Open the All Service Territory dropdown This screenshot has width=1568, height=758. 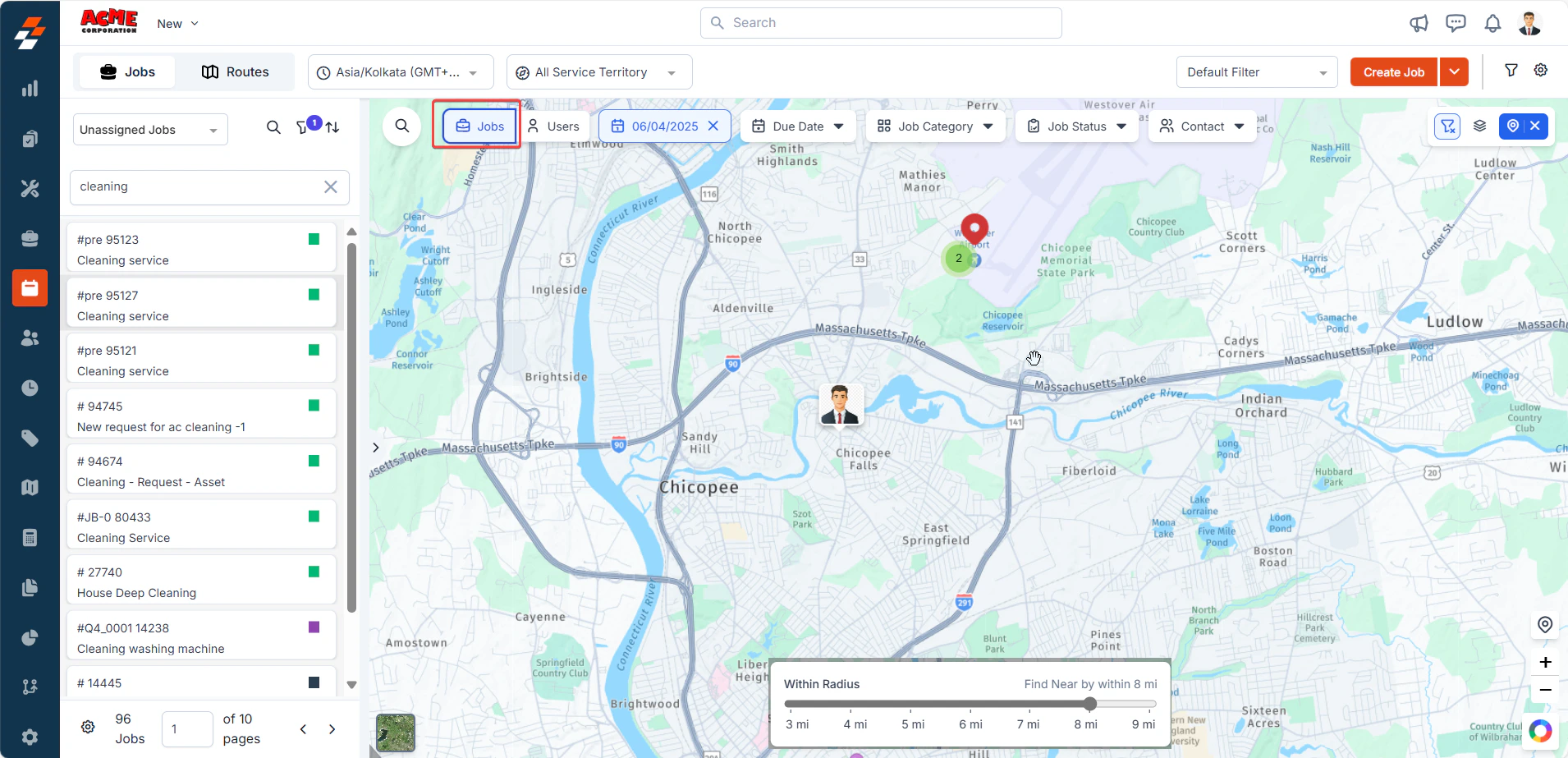point(599,72)
